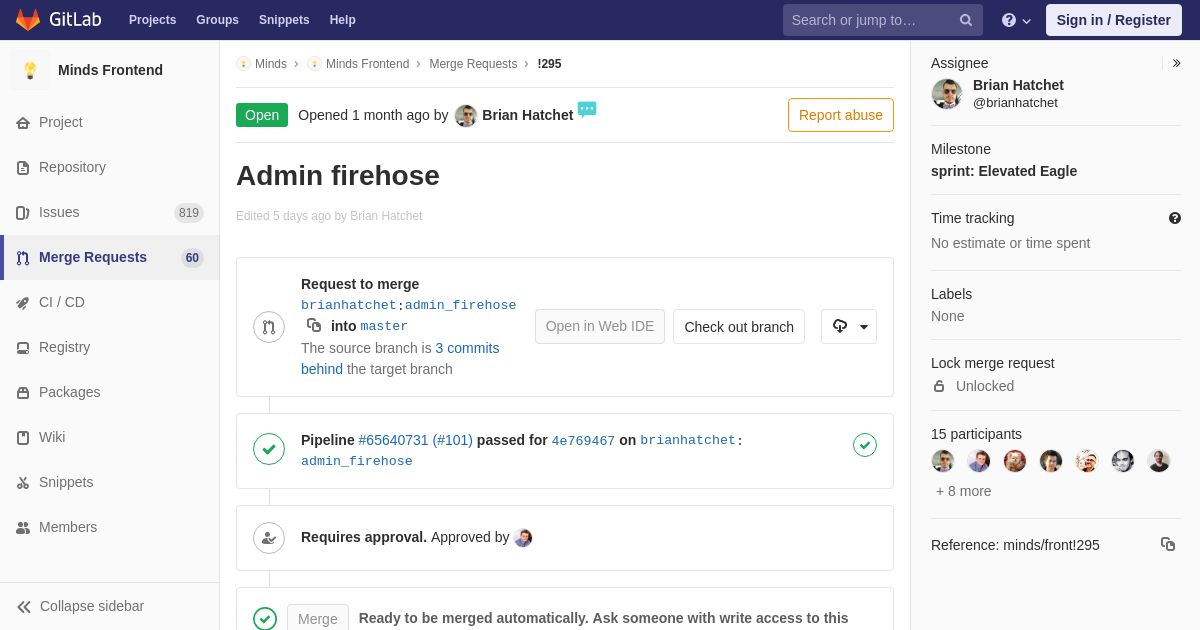Go to Project in sidebar
Viewport: 1200px width, 630px height.
[x=110, y=122]
